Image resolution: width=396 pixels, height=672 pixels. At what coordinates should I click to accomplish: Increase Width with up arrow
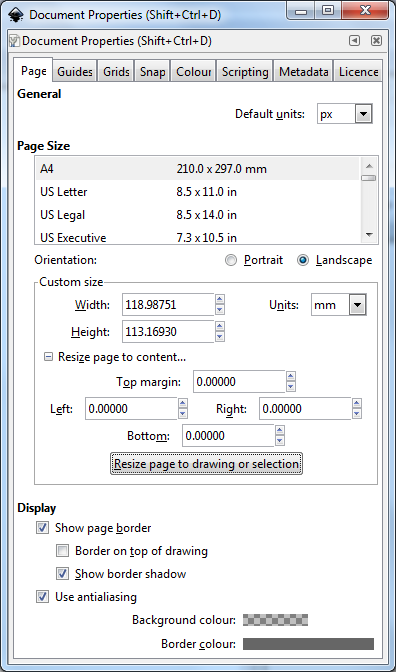pyautogui.click(x=220, y=299)
